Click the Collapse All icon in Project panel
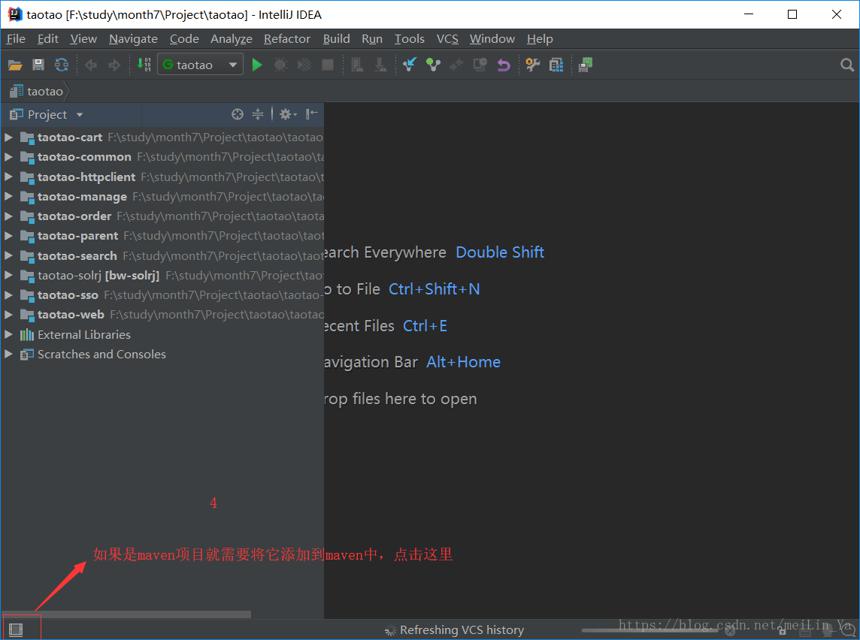Viewport: 860px width, 640px height. [258, 114]
